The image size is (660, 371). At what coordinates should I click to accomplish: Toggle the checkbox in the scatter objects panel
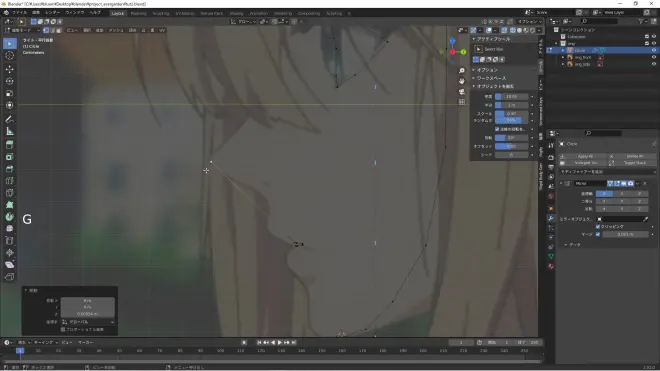click(497, 129)
